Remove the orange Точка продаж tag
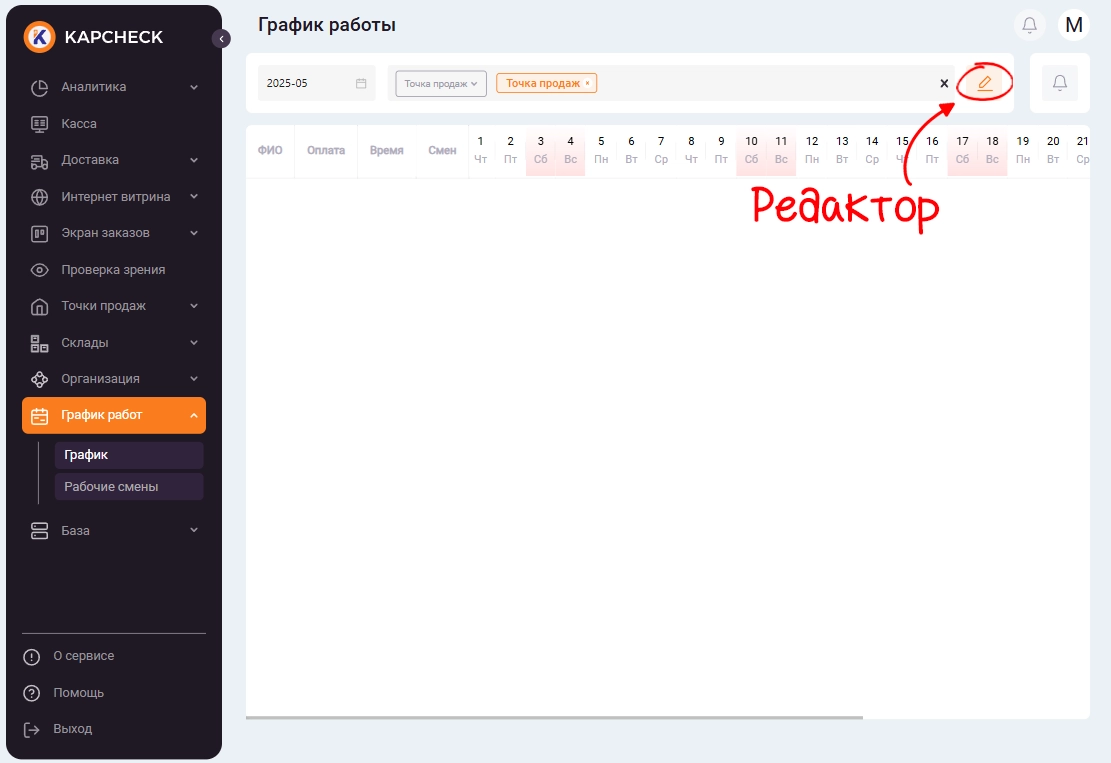Screen dimensions: 1111x763 588,84
